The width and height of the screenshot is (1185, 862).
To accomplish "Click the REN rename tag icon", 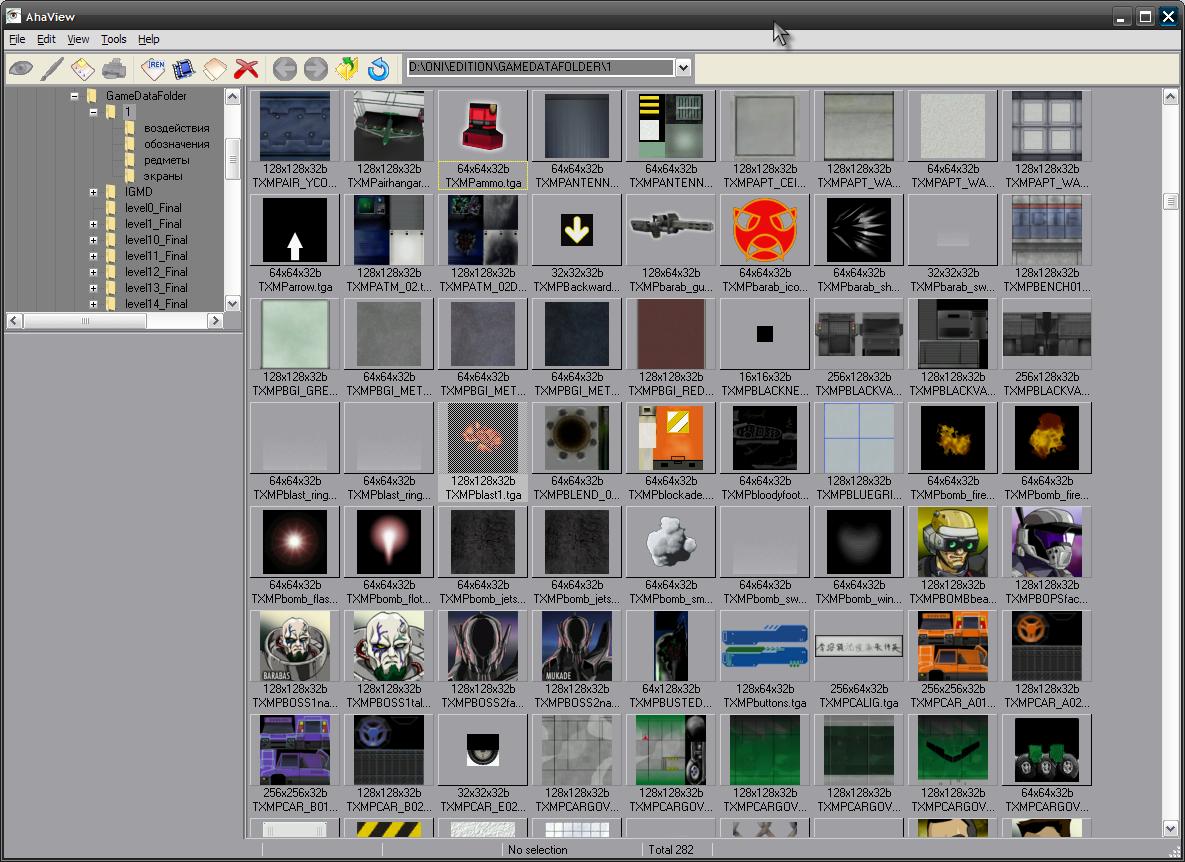I will 153,69.
